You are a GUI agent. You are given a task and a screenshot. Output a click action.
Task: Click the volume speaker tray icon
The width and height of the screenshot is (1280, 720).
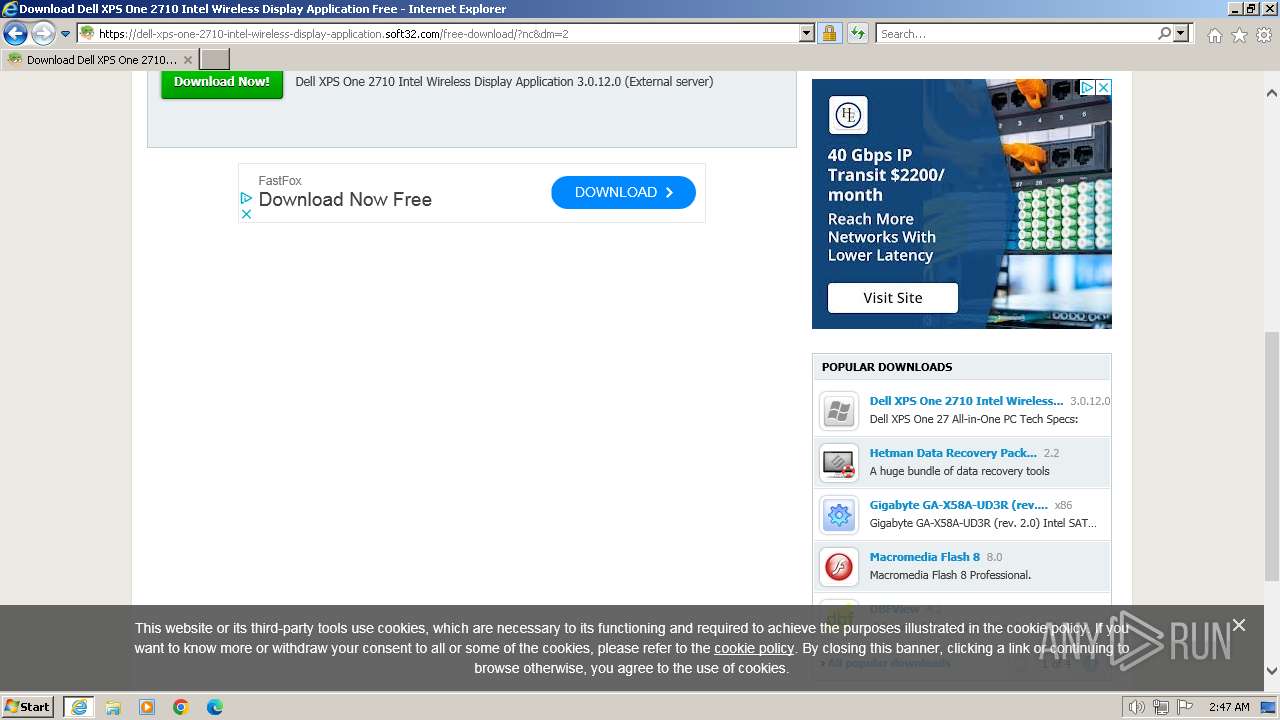tap(1137, 707)
